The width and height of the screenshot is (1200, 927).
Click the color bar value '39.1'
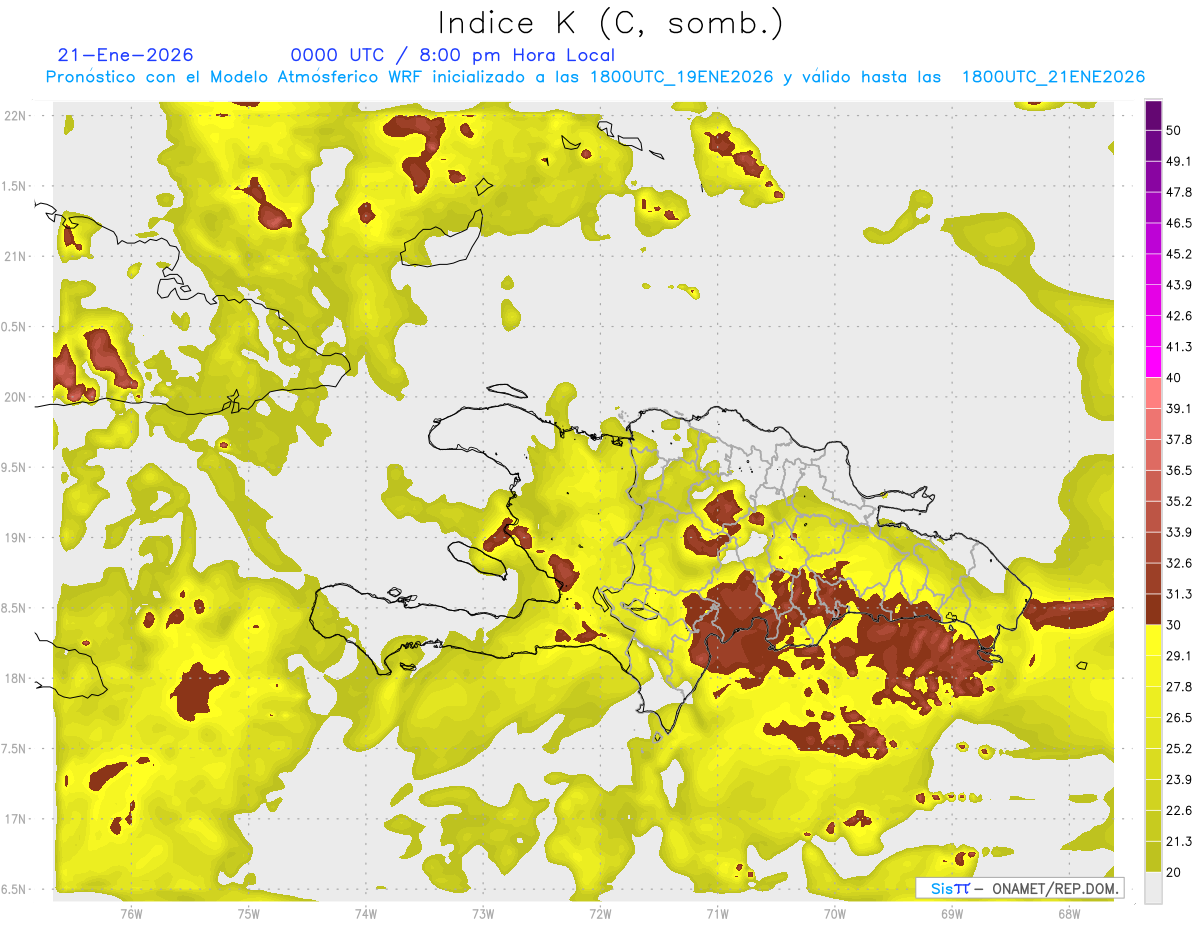point(1178,408)
